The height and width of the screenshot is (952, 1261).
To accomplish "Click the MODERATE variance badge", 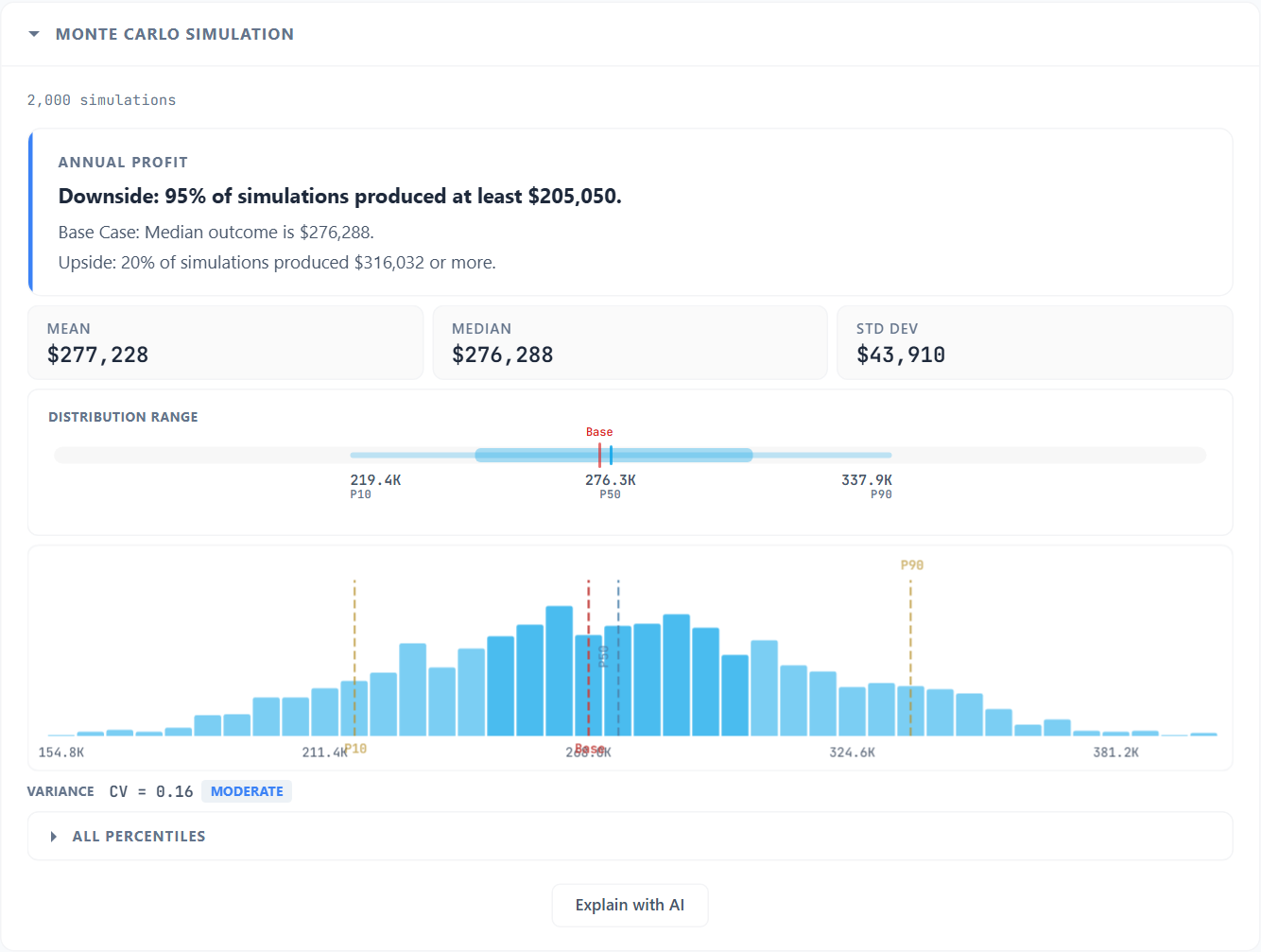I will (x=247, y=791).
